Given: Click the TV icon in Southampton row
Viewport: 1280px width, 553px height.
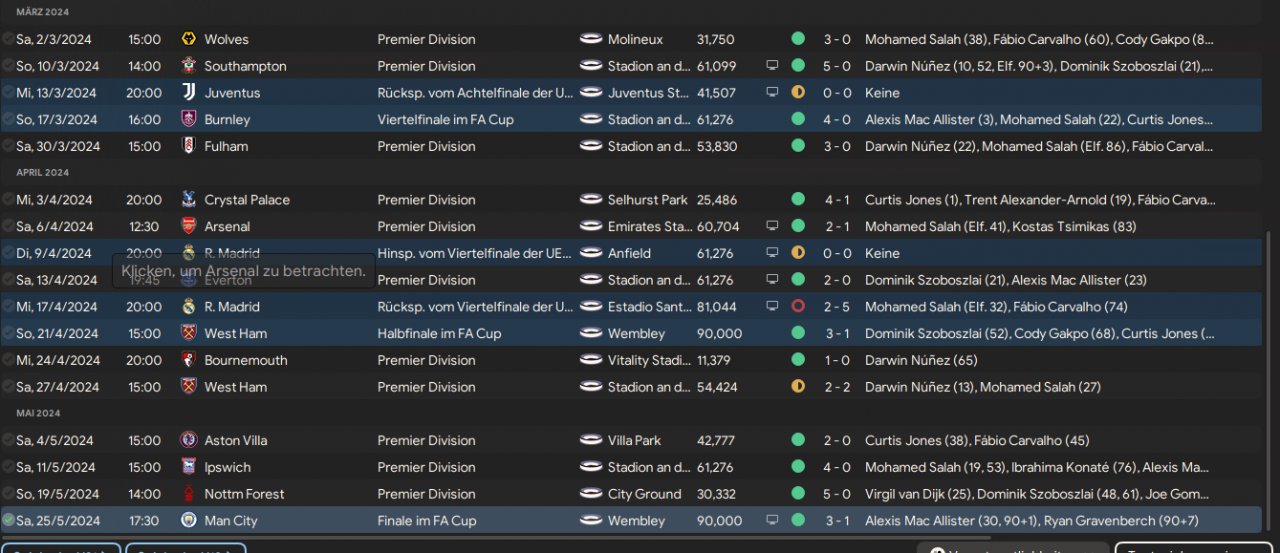Looking at the screenshot, I should coord(772,66).
